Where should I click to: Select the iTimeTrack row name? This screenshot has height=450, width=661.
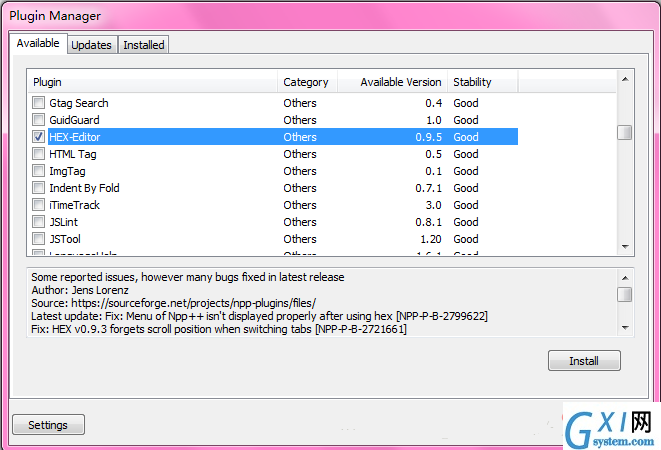[x=74, y=205]
